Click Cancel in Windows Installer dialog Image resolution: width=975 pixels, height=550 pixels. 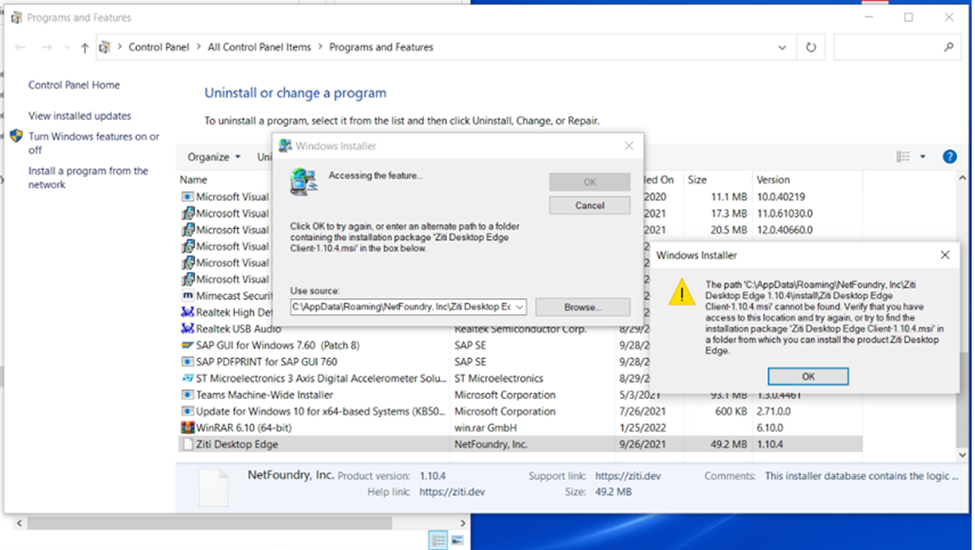tap(589, 206)
